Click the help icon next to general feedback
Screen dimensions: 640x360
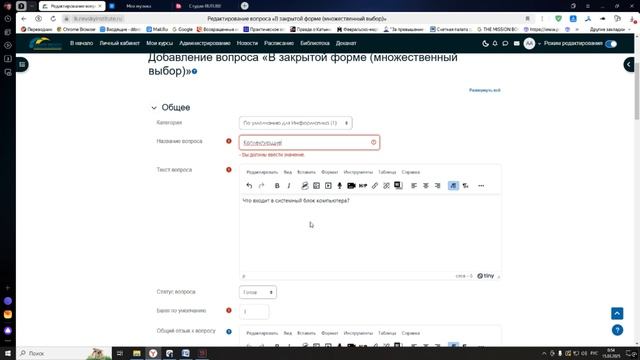coord(229,331)
